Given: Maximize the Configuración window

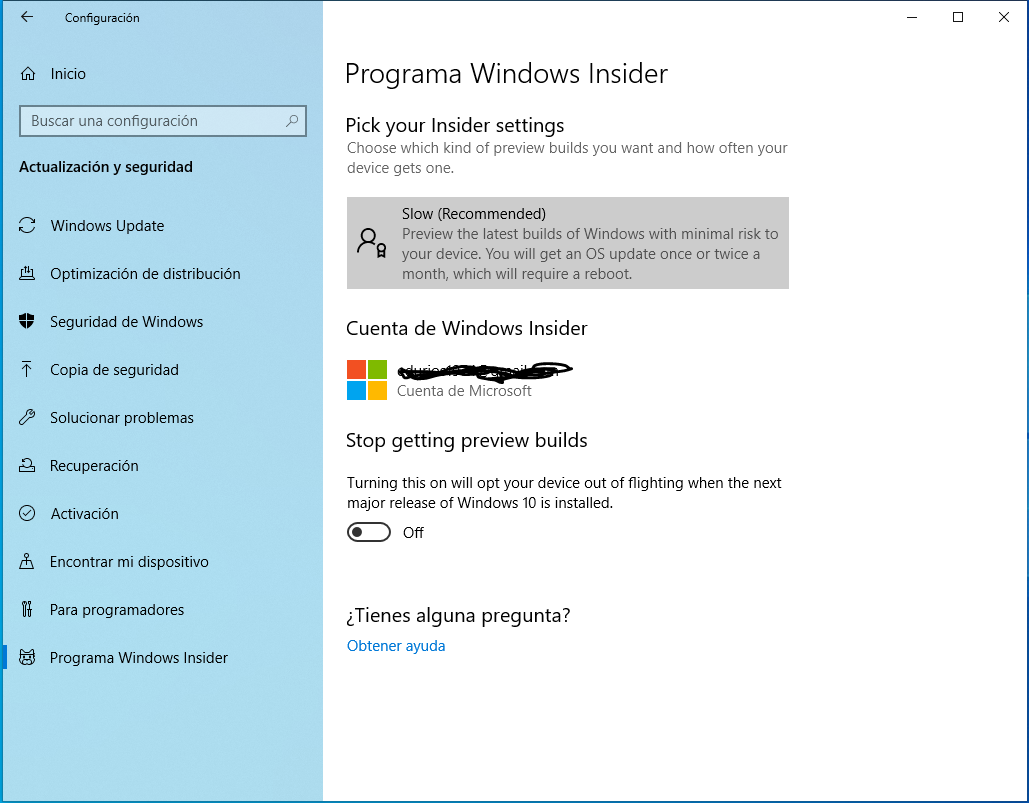Looking at the screenshot, I should tap(957, 17).
